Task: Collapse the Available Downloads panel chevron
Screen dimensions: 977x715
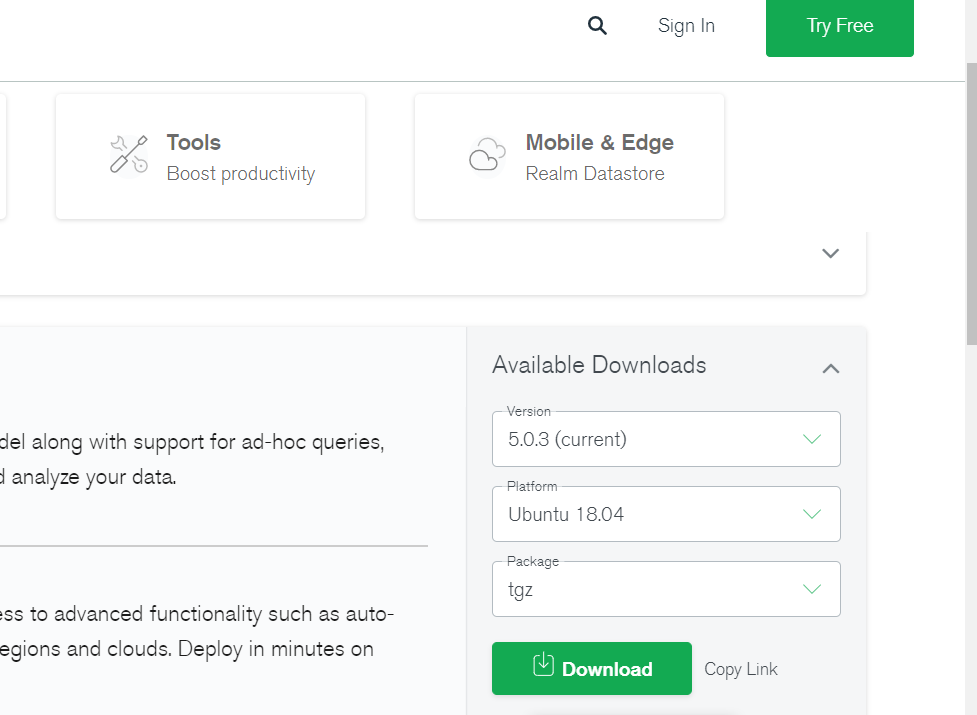Action: 830,368
